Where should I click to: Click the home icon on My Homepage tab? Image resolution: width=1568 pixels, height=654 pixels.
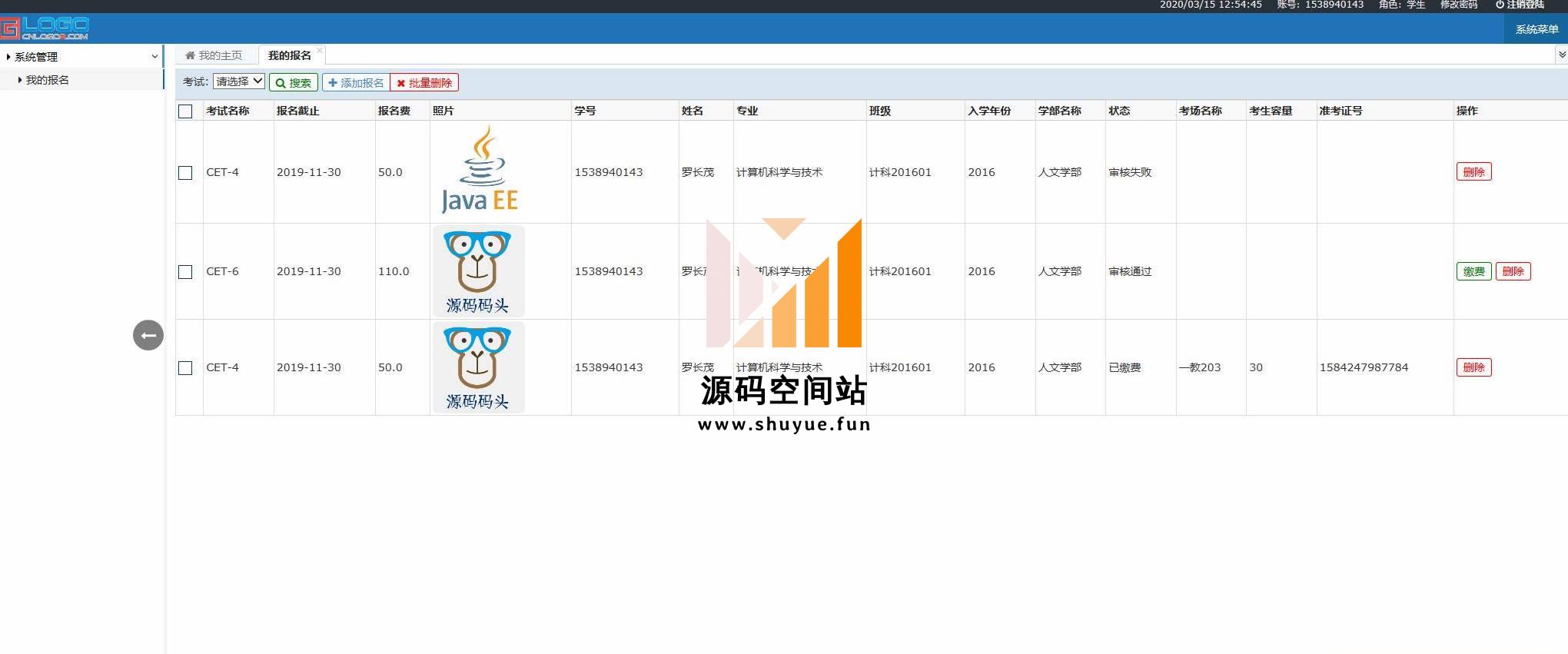191,55
